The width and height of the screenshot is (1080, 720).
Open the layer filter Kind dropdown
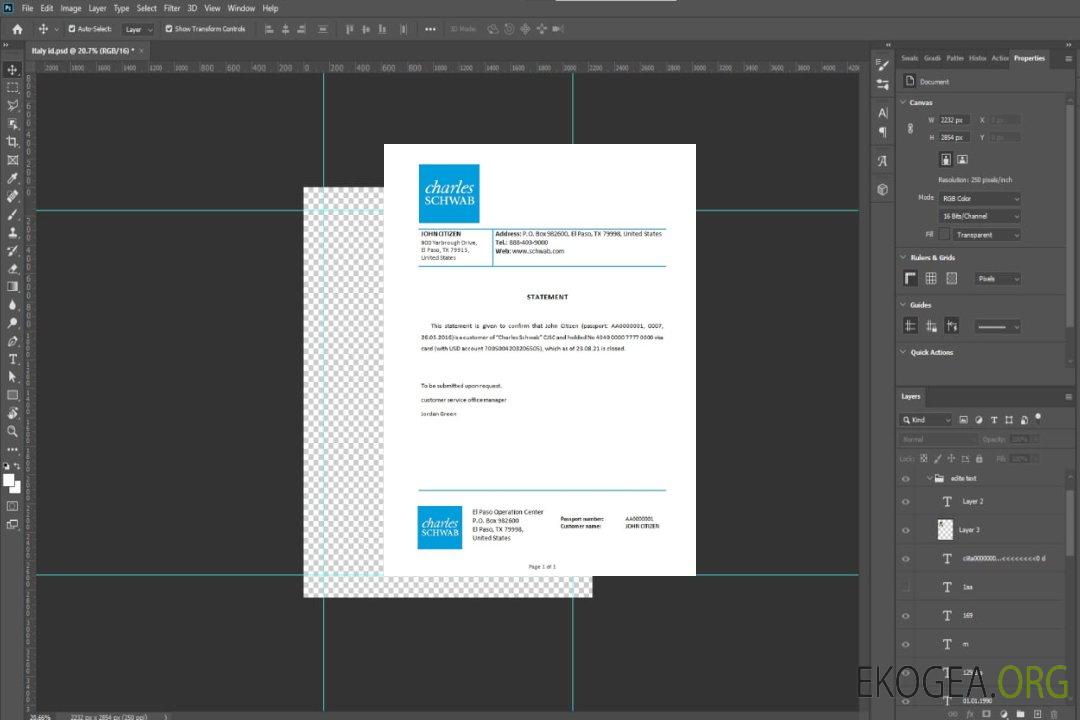(926, 420)
